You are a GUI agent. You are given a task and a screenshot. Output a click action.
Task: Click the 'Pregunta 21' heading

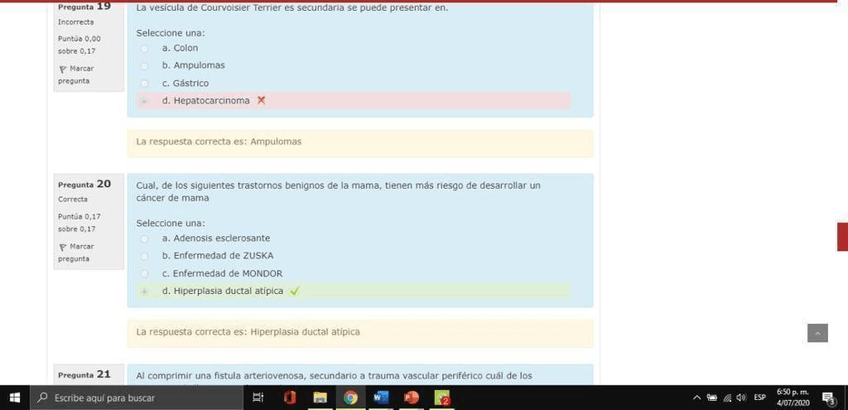click(x=84, y=374)
